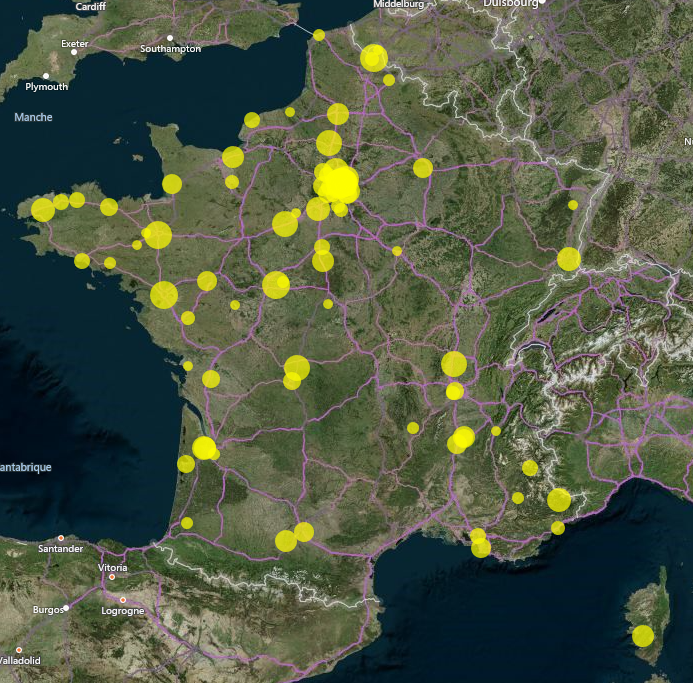Viewport: 693px width, 683px height.
Task: Click the Cardiff city label
Action: pos(91,6)
